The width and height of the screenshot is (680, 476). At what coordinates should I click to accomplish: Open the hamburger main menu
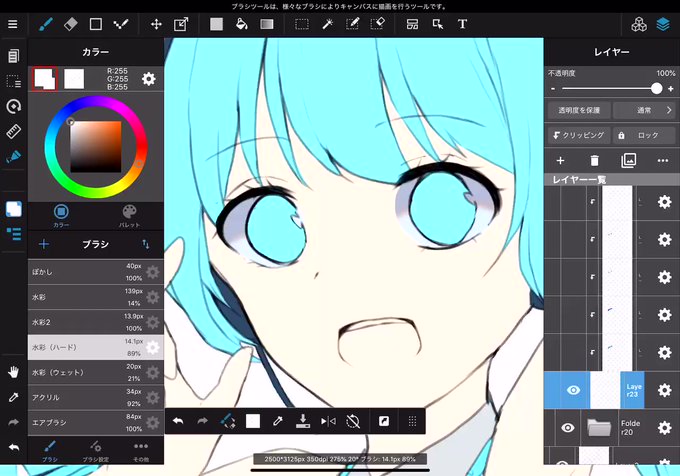coord(13,24)
